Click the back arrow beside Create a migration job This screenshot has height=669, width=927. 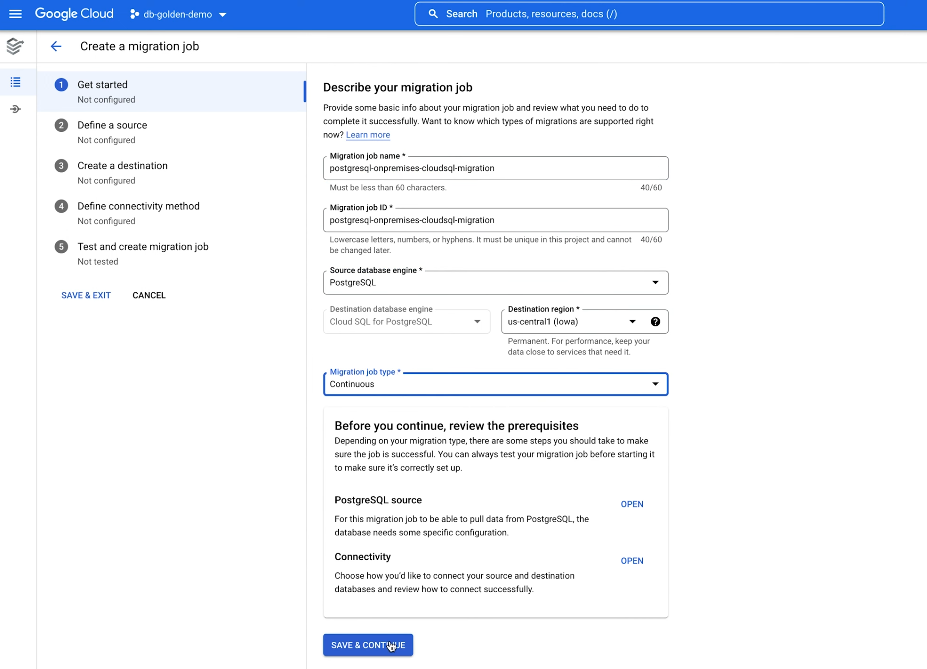[x=56, y=46]
